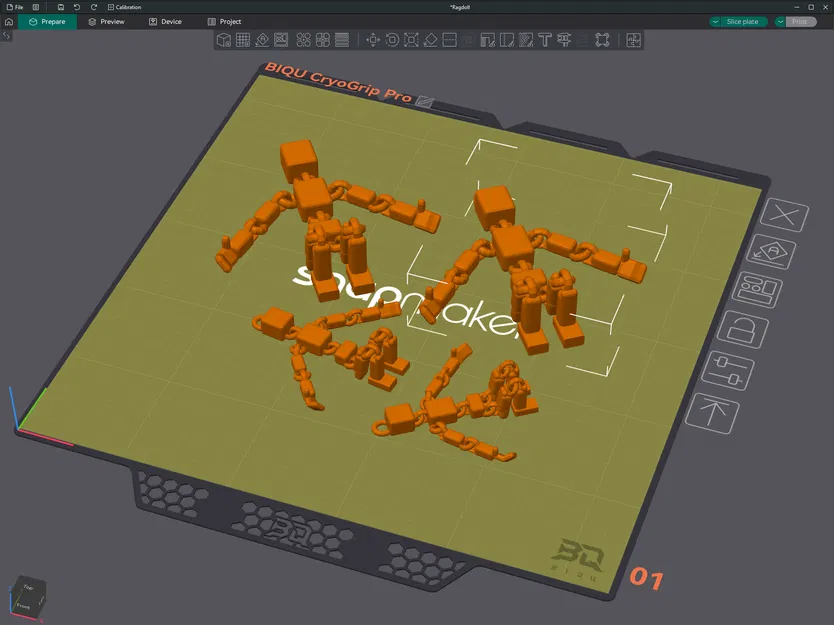Split selection to parts
The height and width of the screenshot is (625, 834).
323,40
